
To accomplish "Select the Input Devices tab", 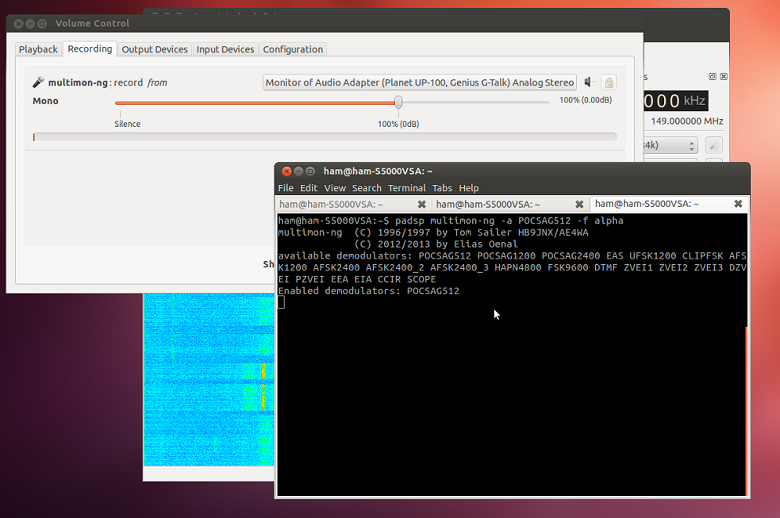I will pos(225,49).
